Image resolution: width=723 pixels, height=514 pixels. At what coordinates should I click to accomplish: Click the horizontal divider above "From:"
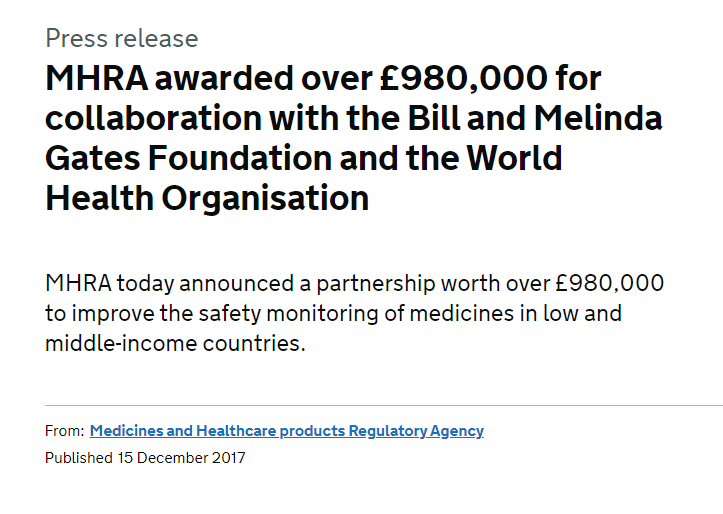click(x=384, y=406)
